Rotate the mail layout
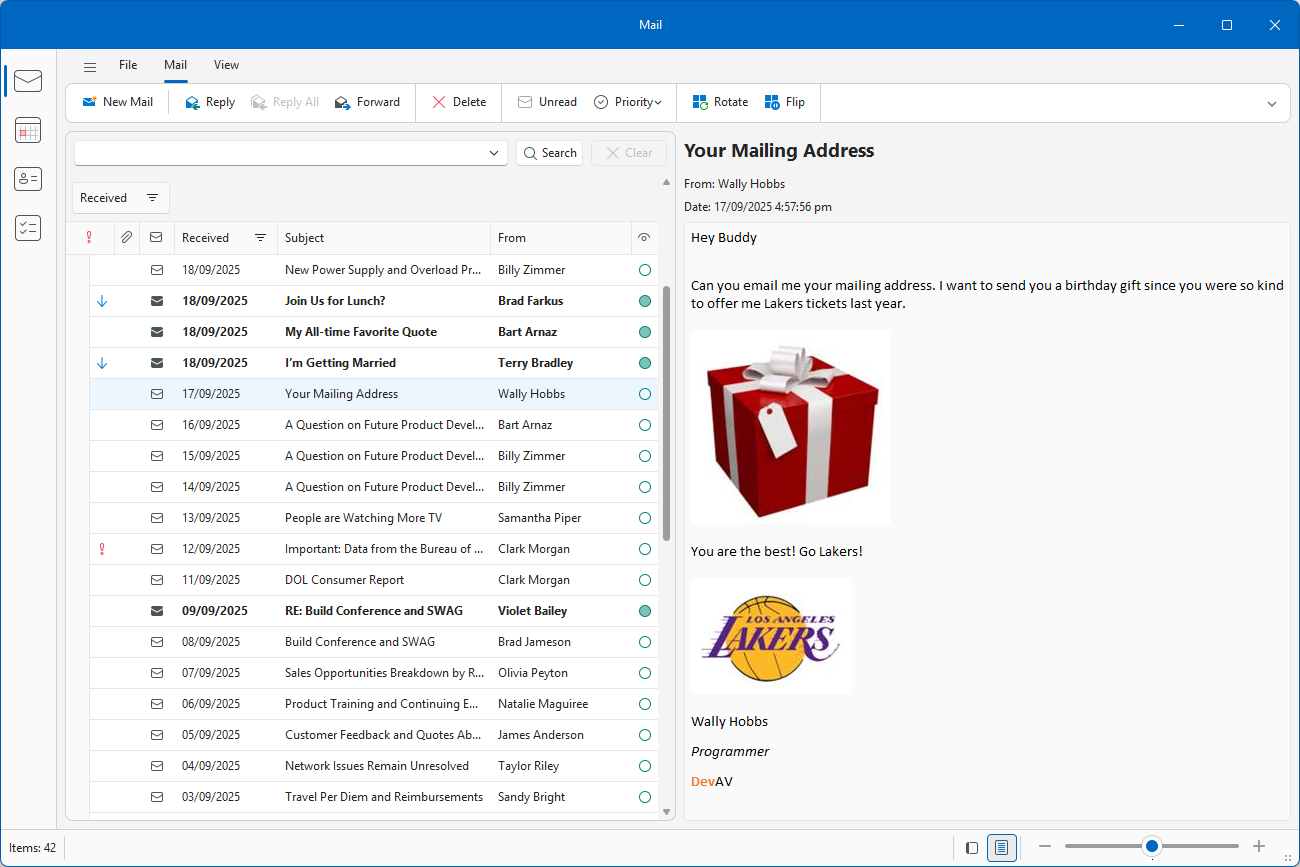 click(x=720, y=102)
